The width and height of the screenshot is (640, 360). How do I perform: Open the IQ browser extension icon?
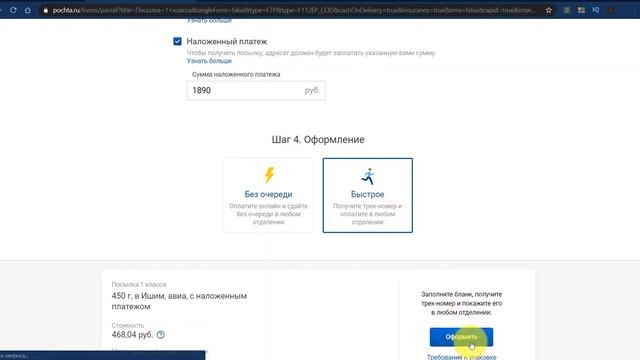tap(596, 10)
